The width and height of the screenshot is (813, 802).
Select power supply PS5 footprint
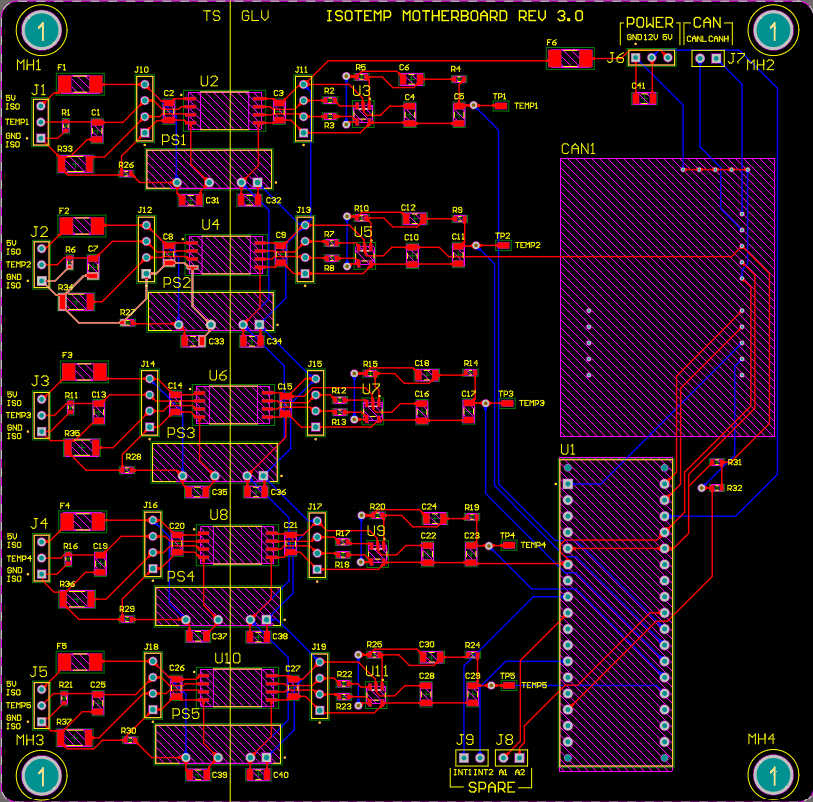[x=218, y=744]
